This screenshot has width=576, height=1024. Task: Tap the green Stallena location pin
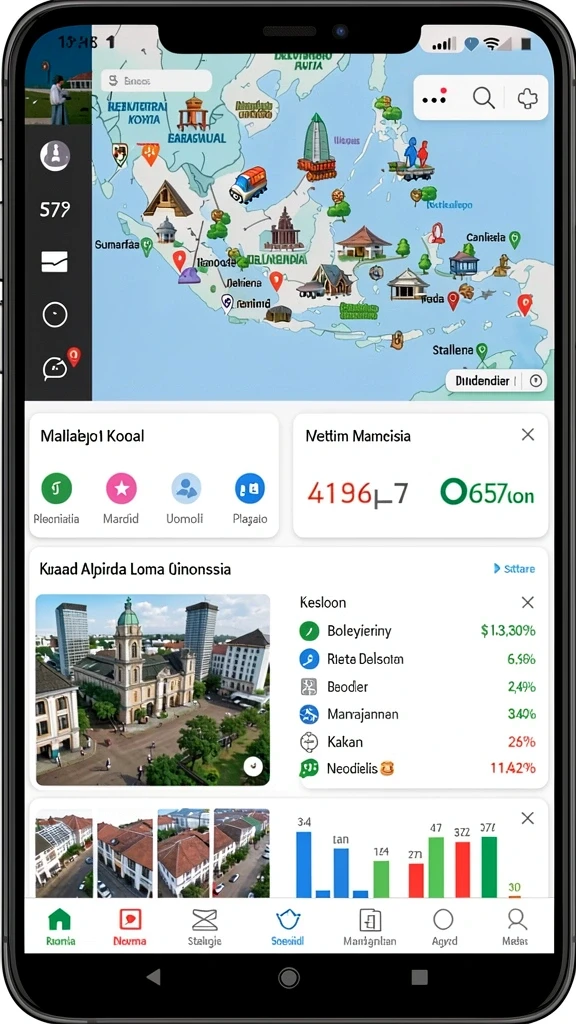pos(482,351)
